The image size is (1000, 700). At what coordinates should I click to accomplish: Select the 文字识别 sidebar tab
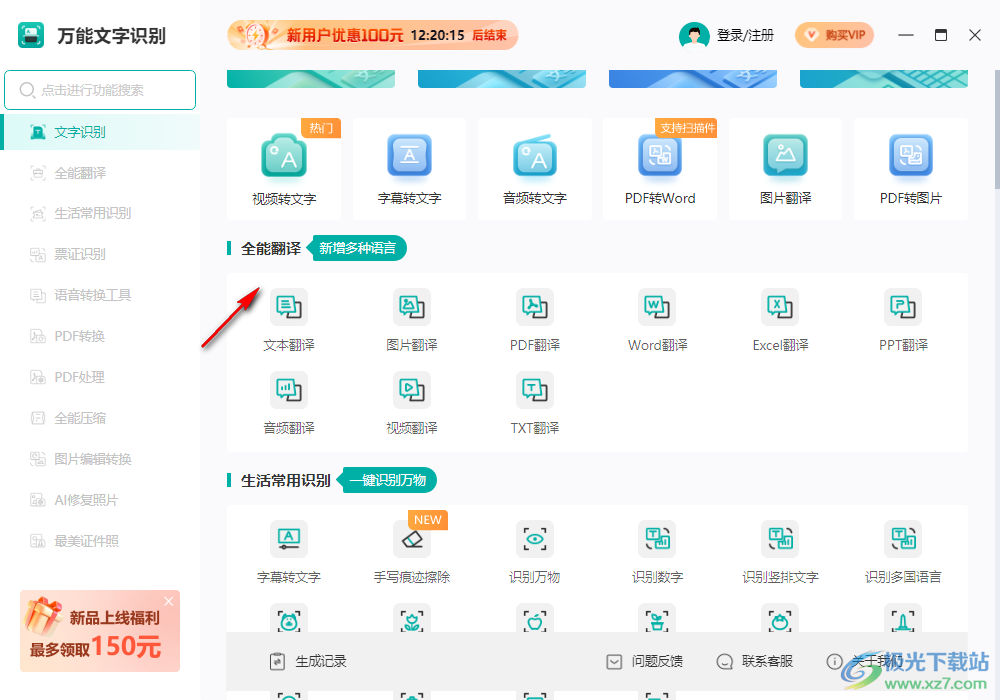tap(101, 132)
